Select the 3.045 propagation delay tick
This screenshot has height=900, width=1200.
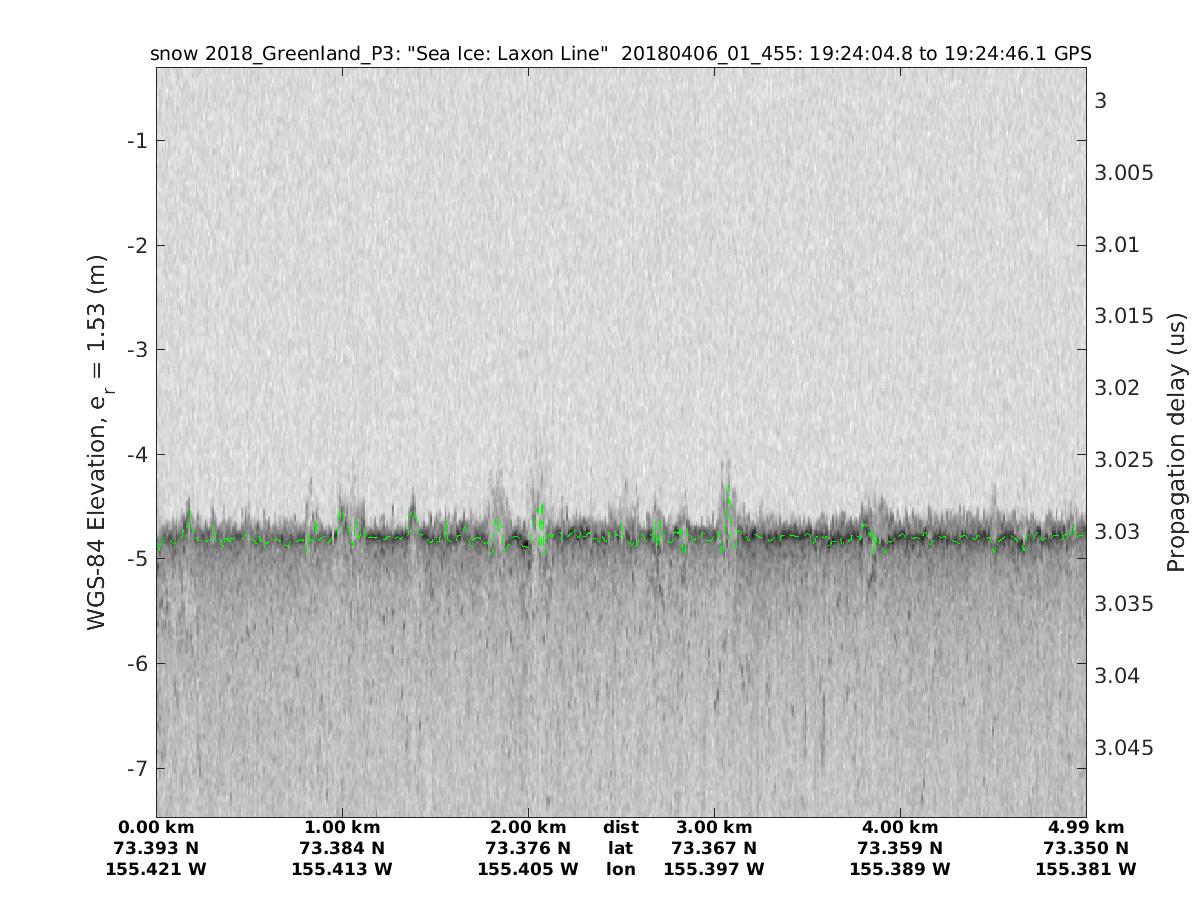coord(1124,748)
